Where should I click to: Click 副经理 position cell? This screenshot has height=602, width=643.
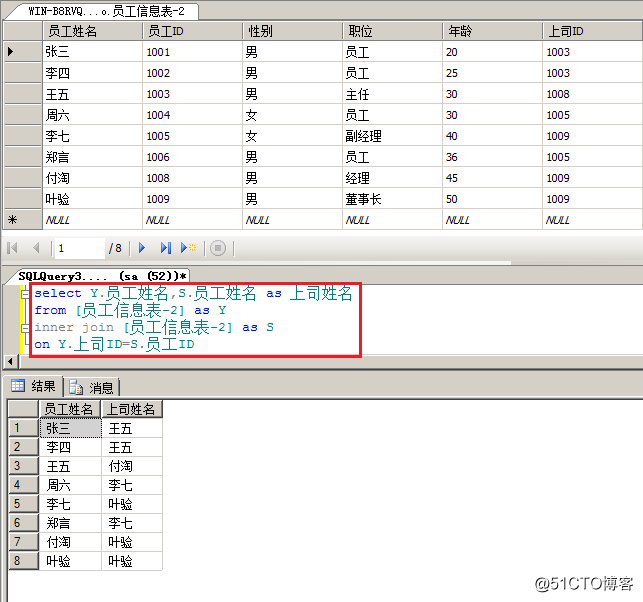click(x=393, y=136)
